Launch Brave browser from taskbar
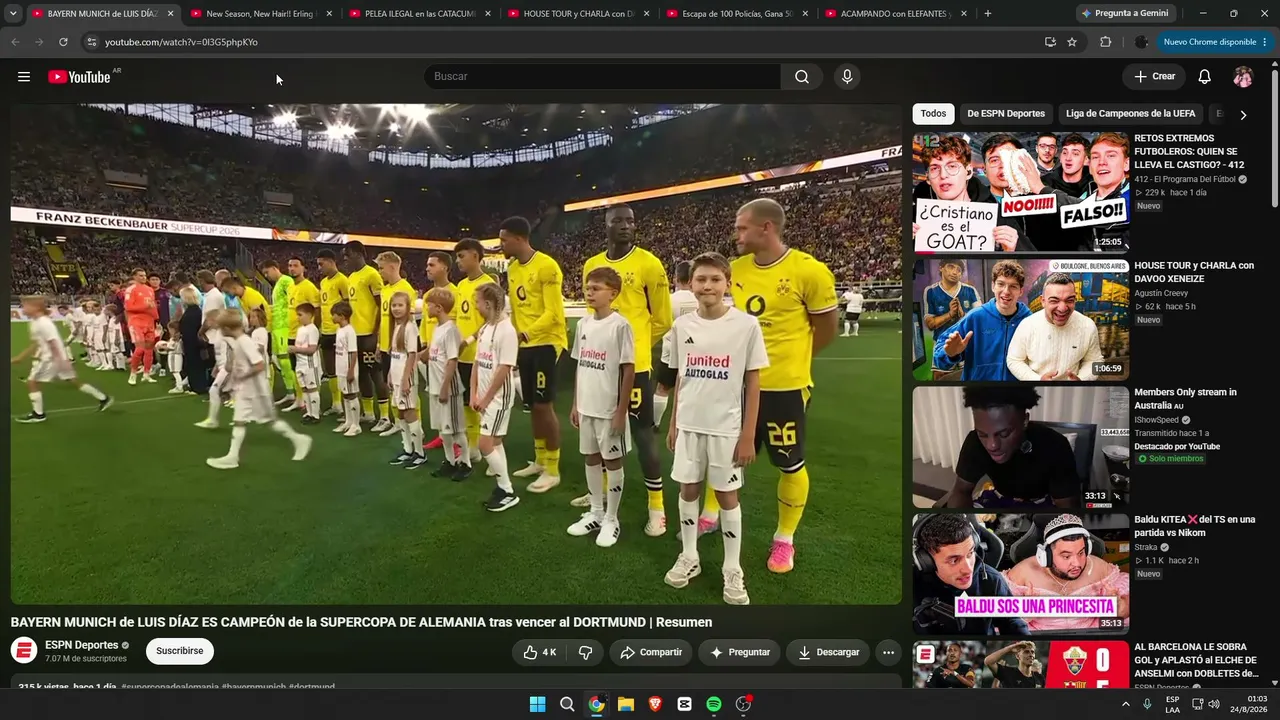The width and height of the screenshot is (1280, 720). coord(655,704)
